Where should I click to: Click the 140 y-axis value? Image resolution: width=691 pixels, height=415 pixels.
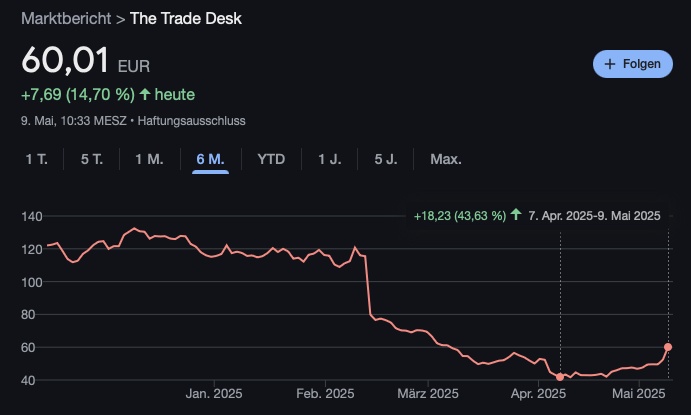[x=32, y=216]
